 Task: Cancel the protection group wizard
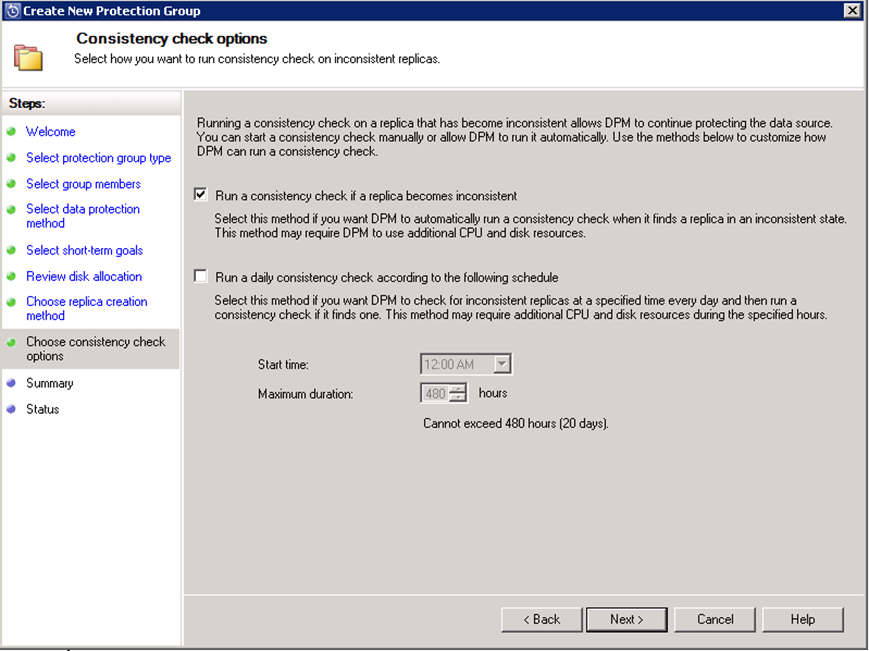715,619
